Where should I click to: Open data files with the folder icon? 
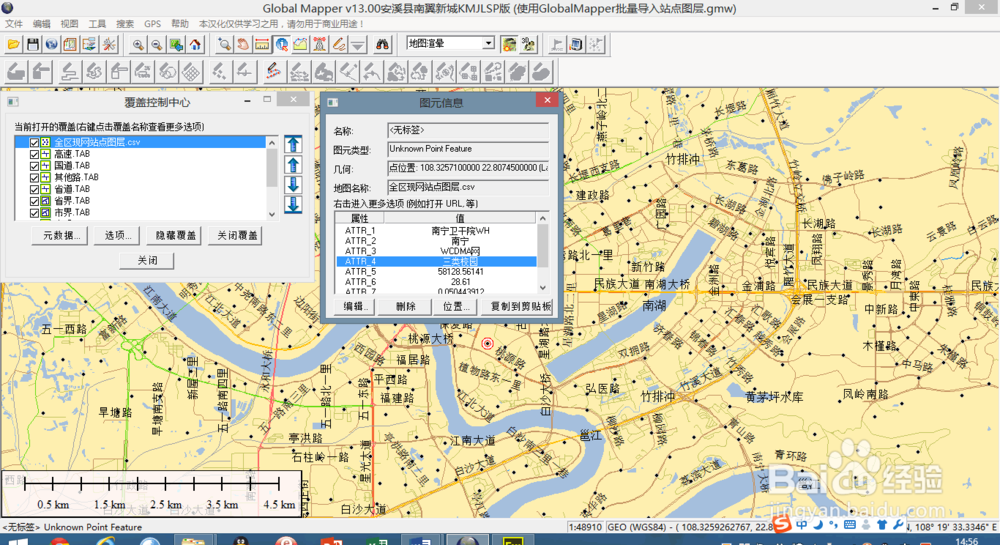point(13,44)
